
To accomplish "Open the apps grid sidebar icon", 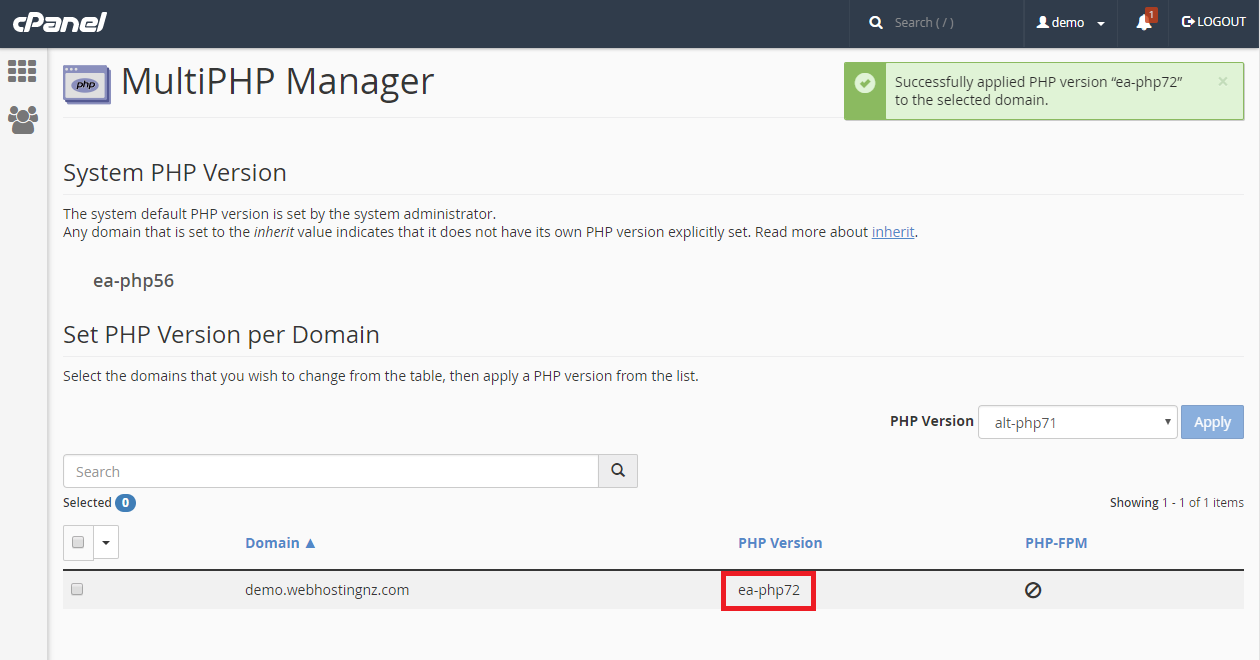I will [22, 71].
